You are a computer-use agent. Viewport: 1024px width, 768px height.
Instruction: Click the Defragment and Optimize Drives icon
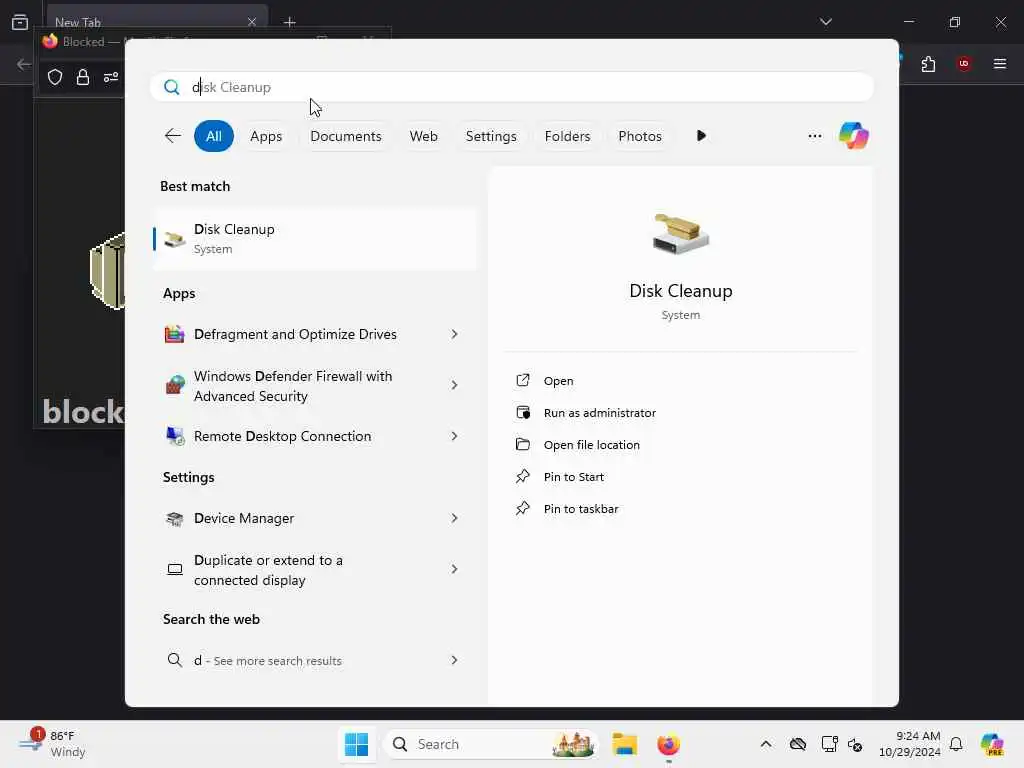pyautogui.click(x=174, y=334)
